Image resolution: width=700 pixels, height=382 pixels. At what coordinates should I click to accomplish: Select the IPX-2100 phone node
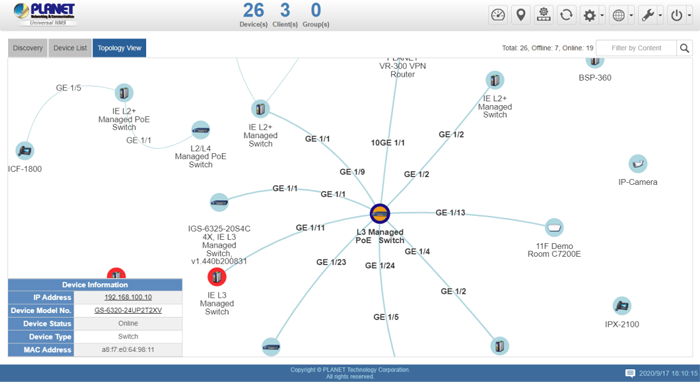[x=621, y=306]
